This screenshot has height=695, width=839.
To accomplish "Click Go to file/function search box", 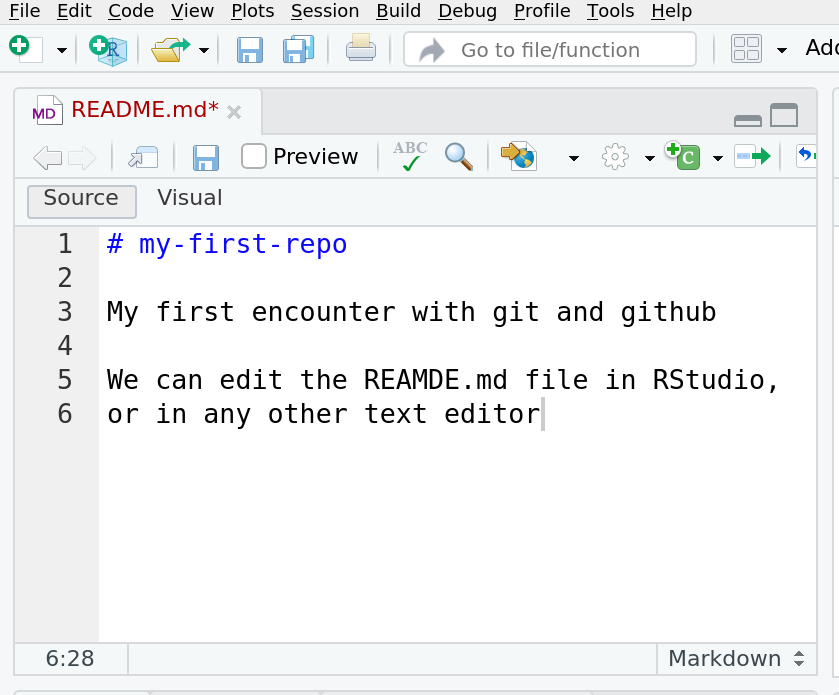I will point(550,49).
